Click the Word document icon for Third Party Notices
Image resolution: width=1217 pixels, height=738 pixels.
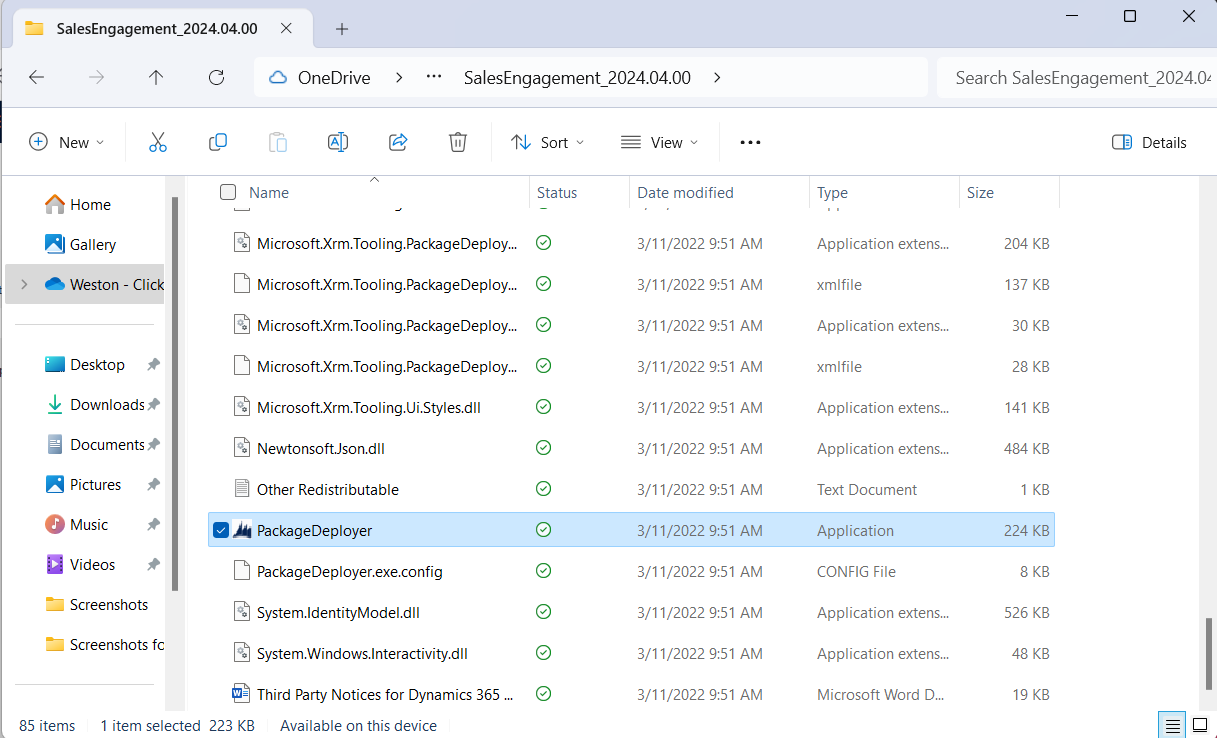240,694
